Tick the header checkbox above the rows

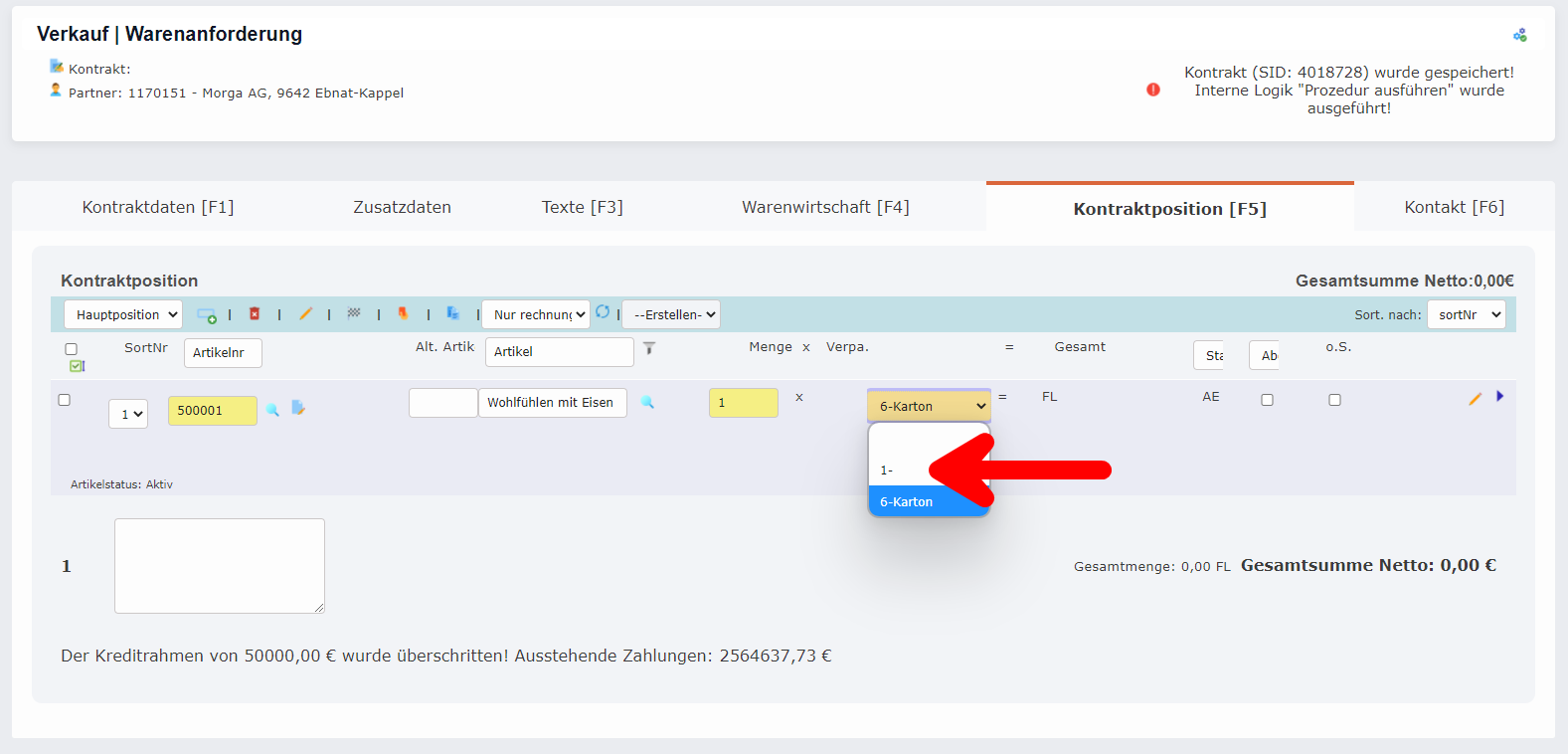tap(71, 349)
